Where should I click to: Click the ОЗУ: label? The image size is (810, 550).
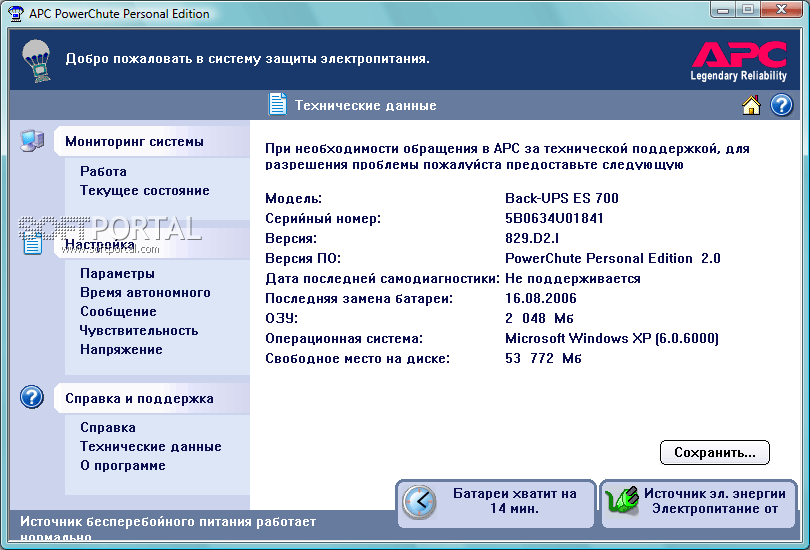point(282,318)
